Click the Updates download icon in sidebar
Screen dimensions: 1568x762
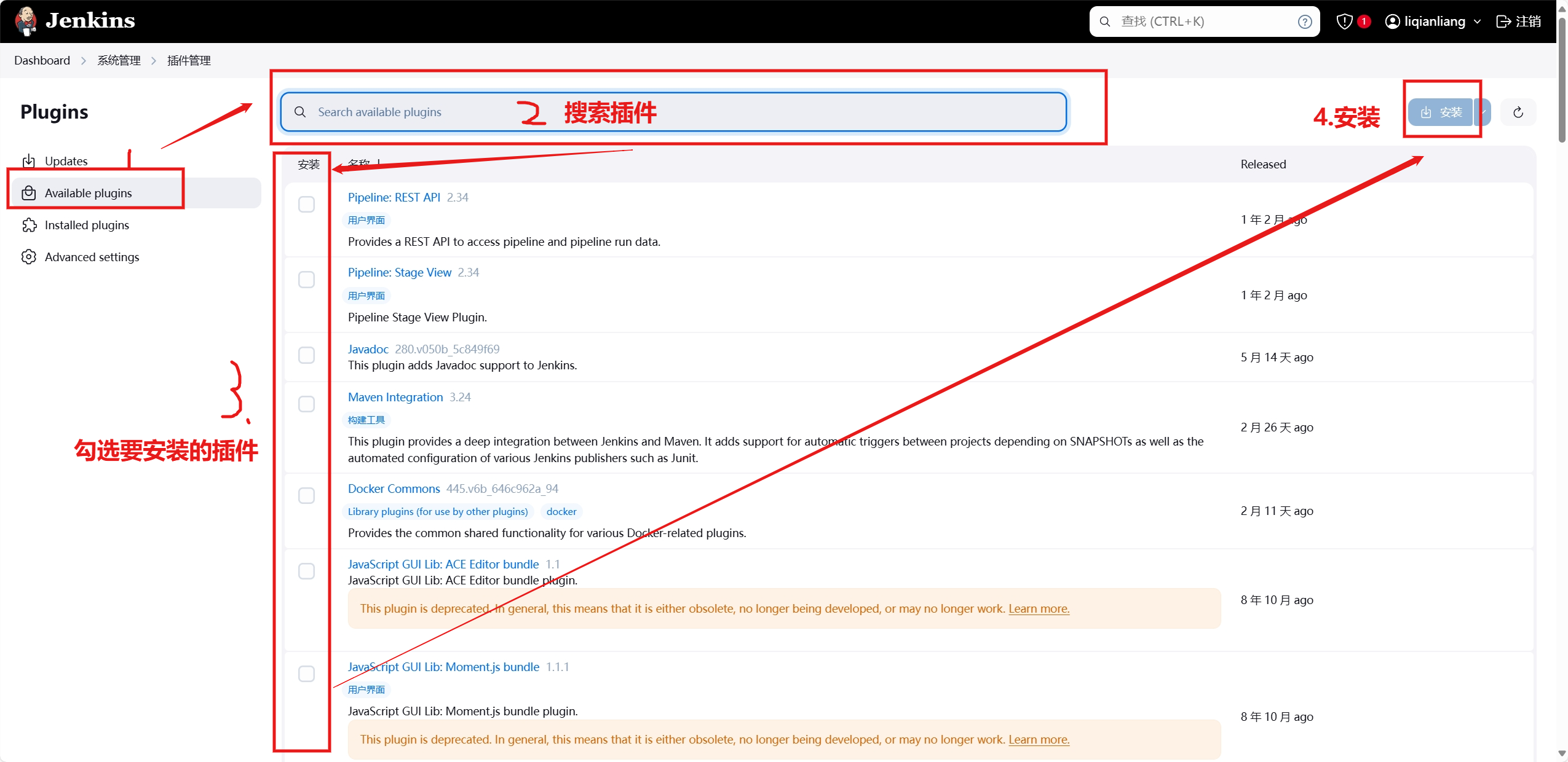29,161
